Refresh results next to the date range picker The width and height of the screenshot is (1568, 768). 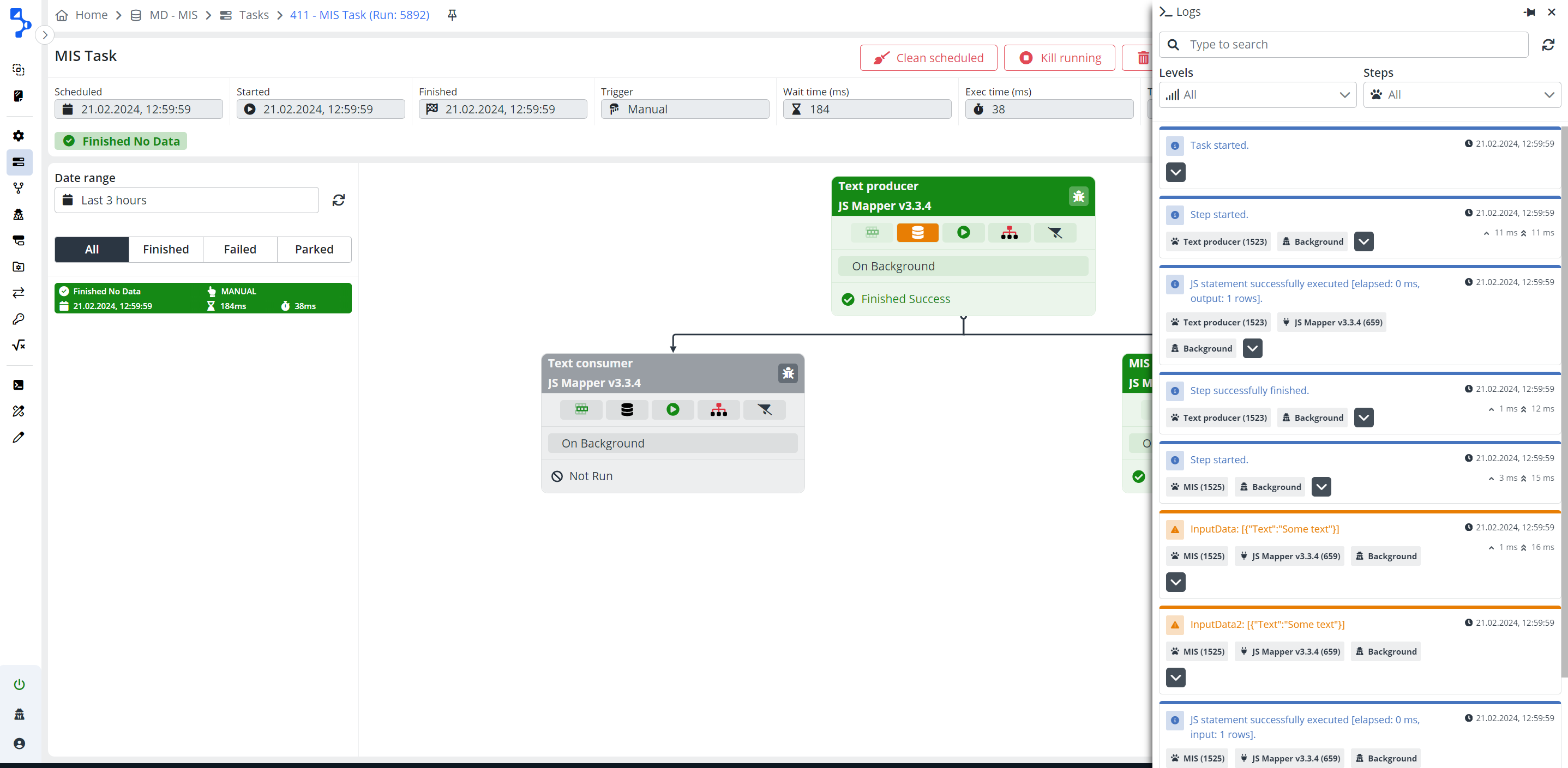click(339, 199)
